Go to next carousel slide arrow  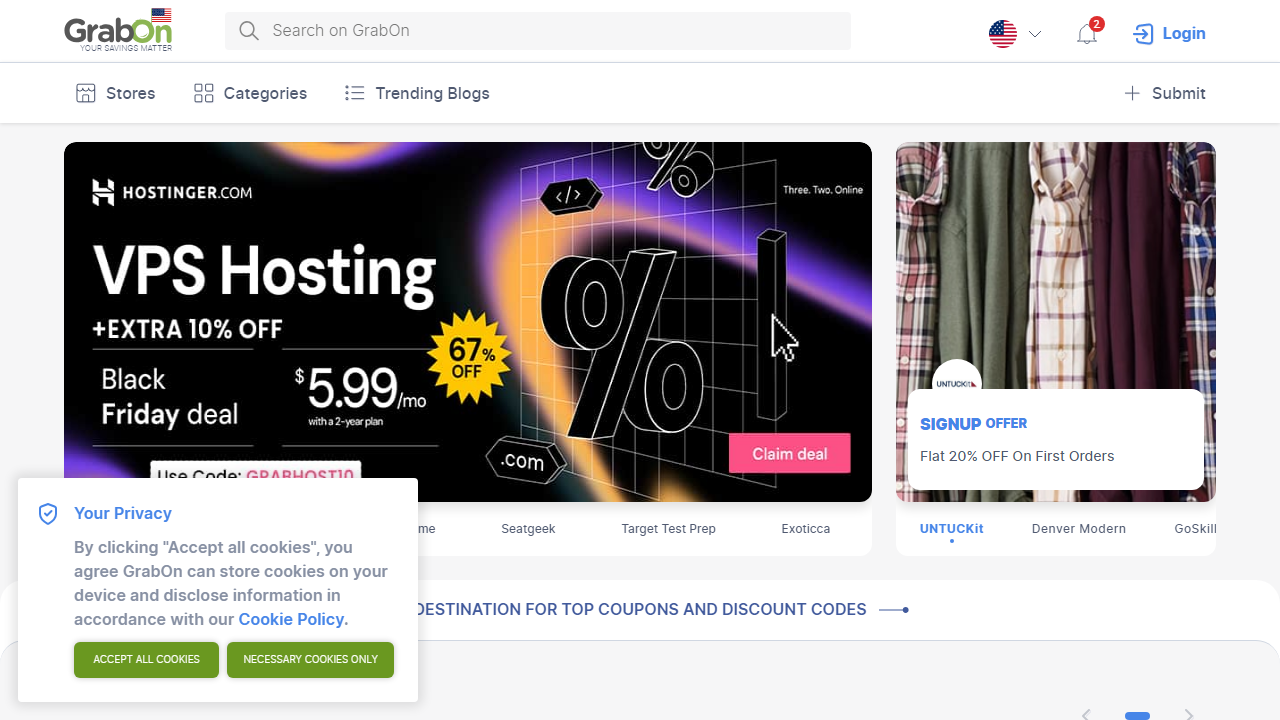point(1189,714)
